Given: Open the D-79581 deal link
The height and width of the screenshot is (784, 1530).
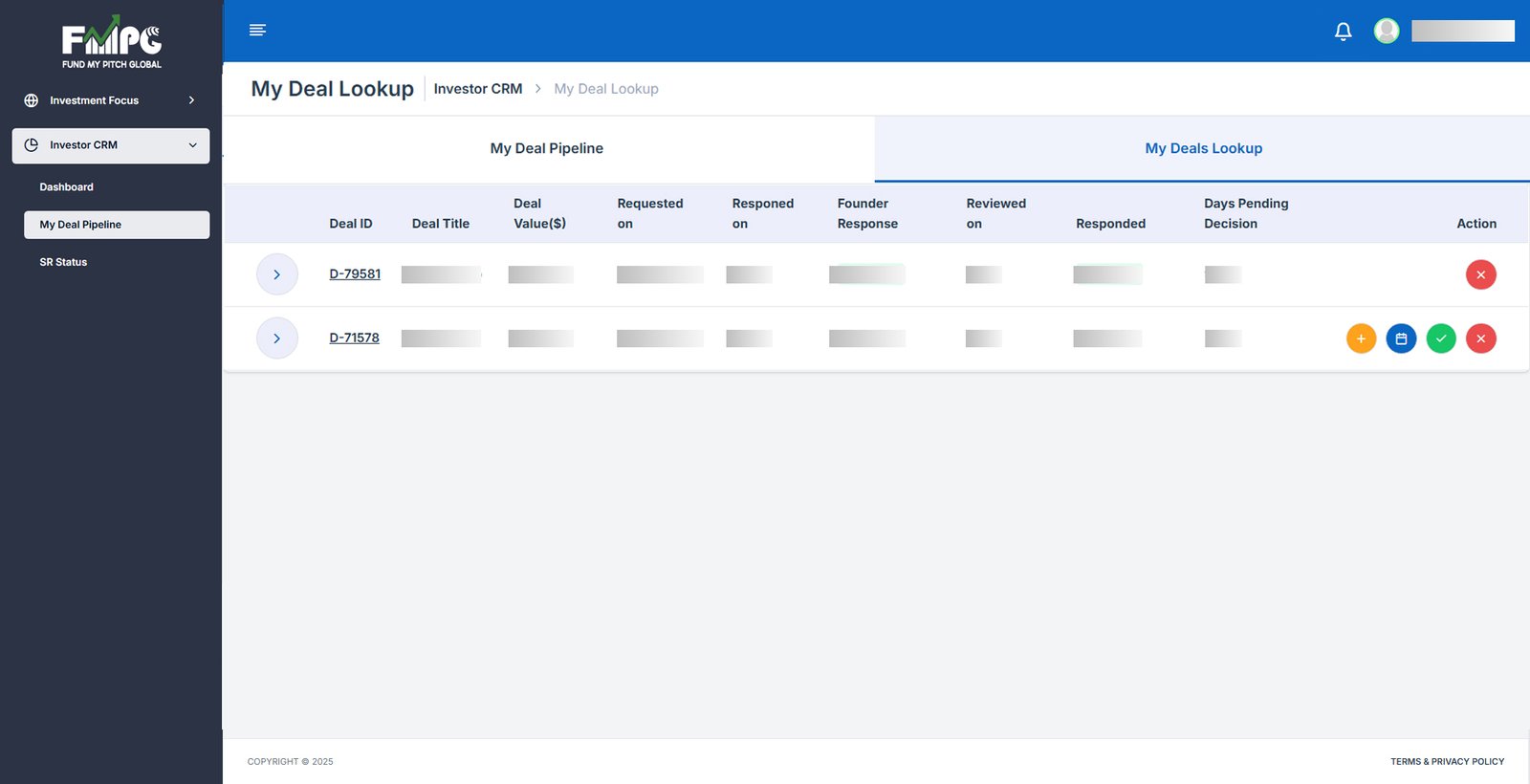Looking at the screenshot, I should click(355, 274).
